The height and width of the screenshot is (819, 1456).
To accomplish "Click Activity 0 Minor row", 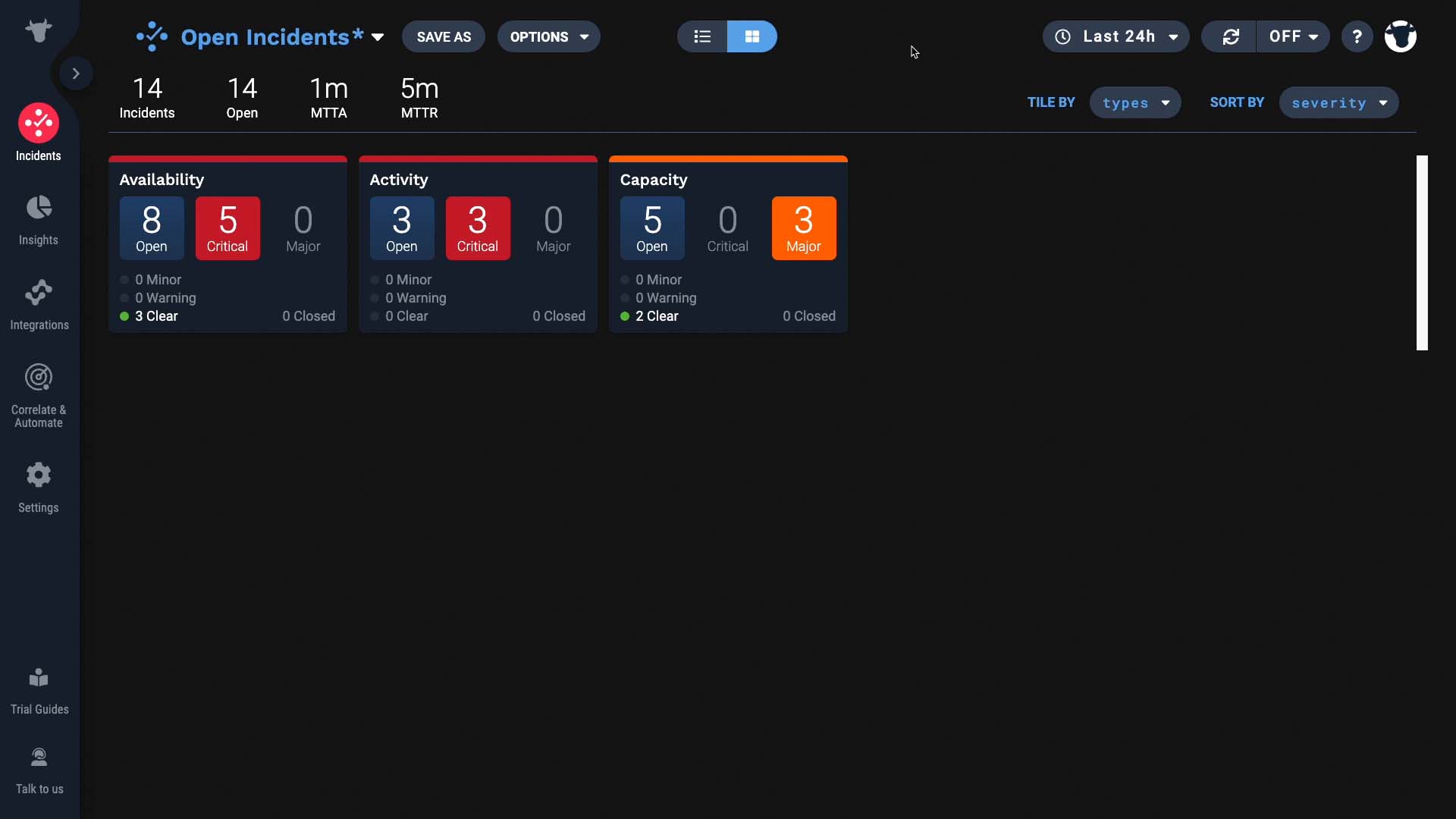I will (401, 280).
